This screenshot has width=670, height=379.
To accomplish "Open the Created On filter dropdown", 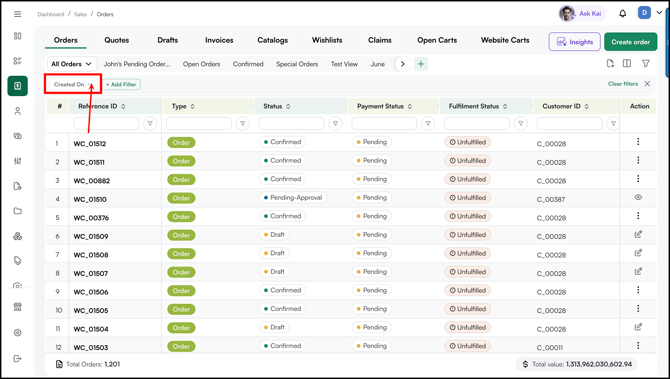I will tap(73, 84).
